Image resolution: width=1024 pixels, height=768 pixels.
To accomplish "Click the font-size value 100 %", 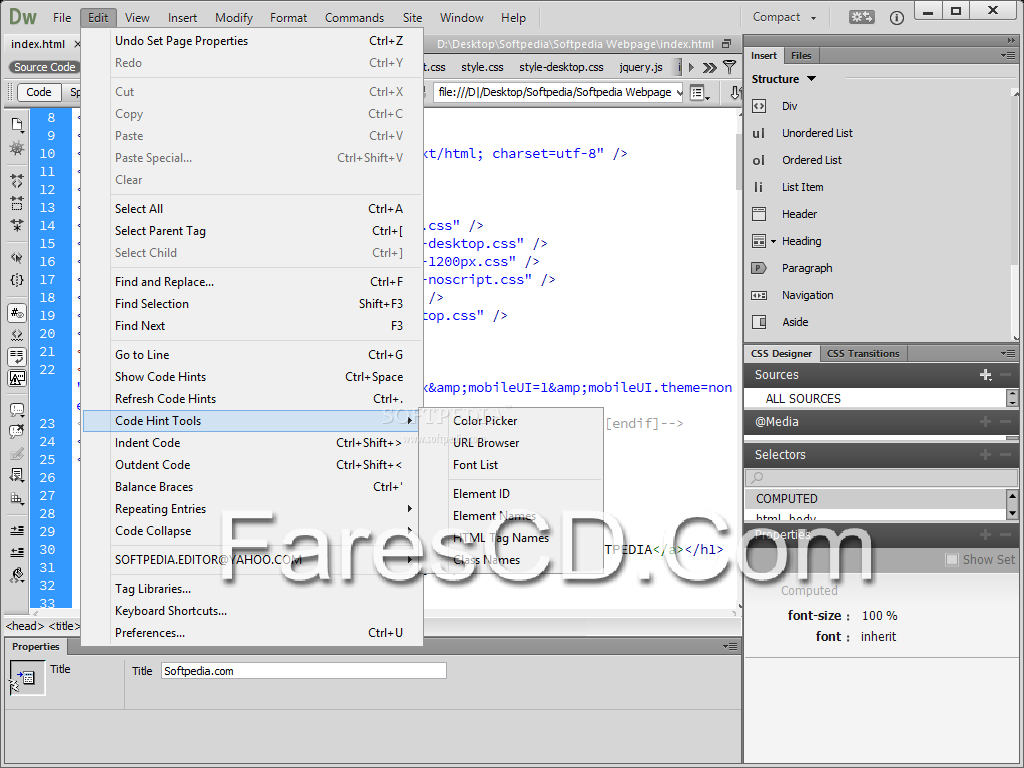I will pos(879,616).
